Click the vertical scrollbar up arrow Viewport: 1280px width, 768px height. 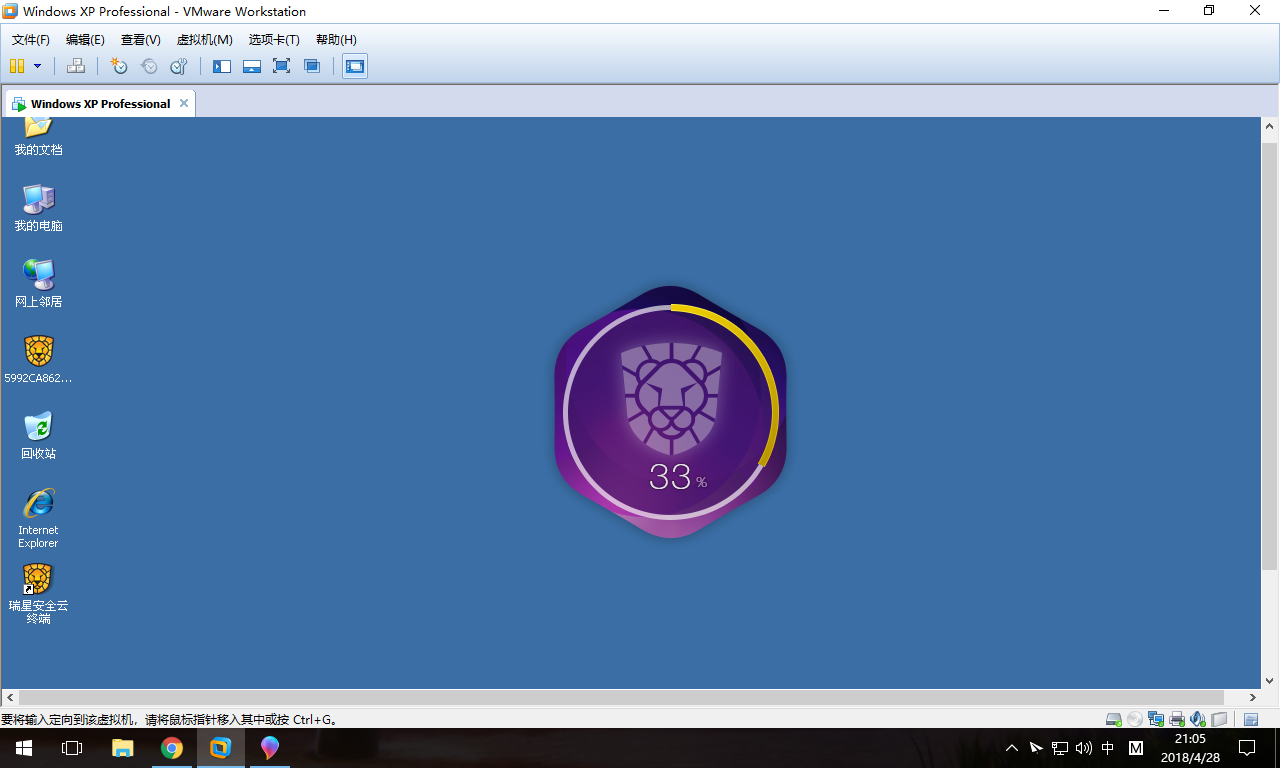tap(1270, 126)
